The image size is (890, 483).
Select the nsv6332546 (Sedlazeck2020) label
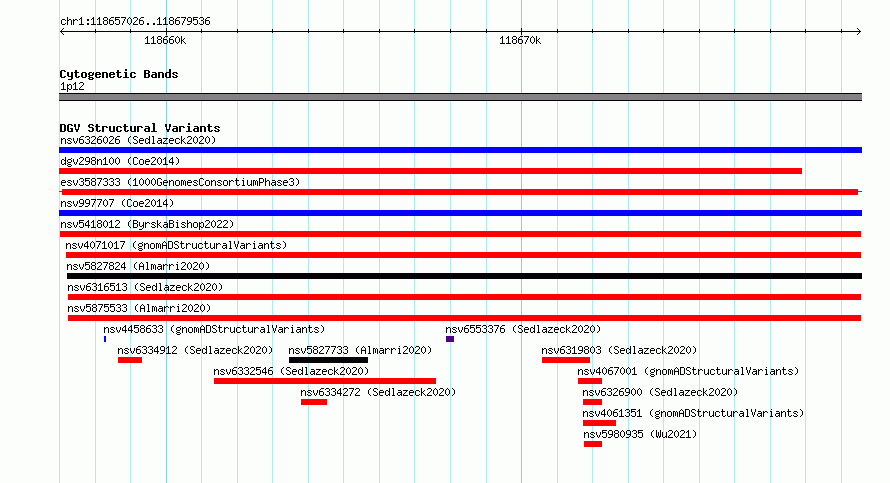point(291,371)
